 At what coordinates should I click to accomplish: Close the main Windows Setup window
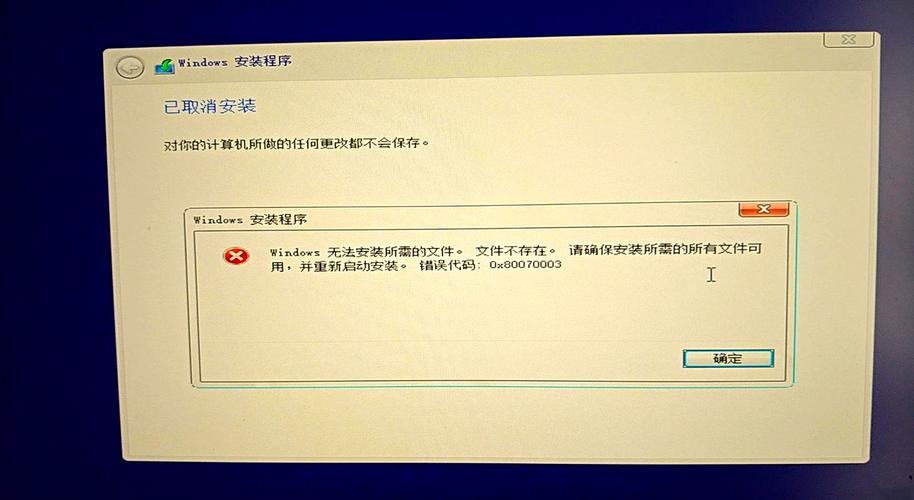coord(848,40)
